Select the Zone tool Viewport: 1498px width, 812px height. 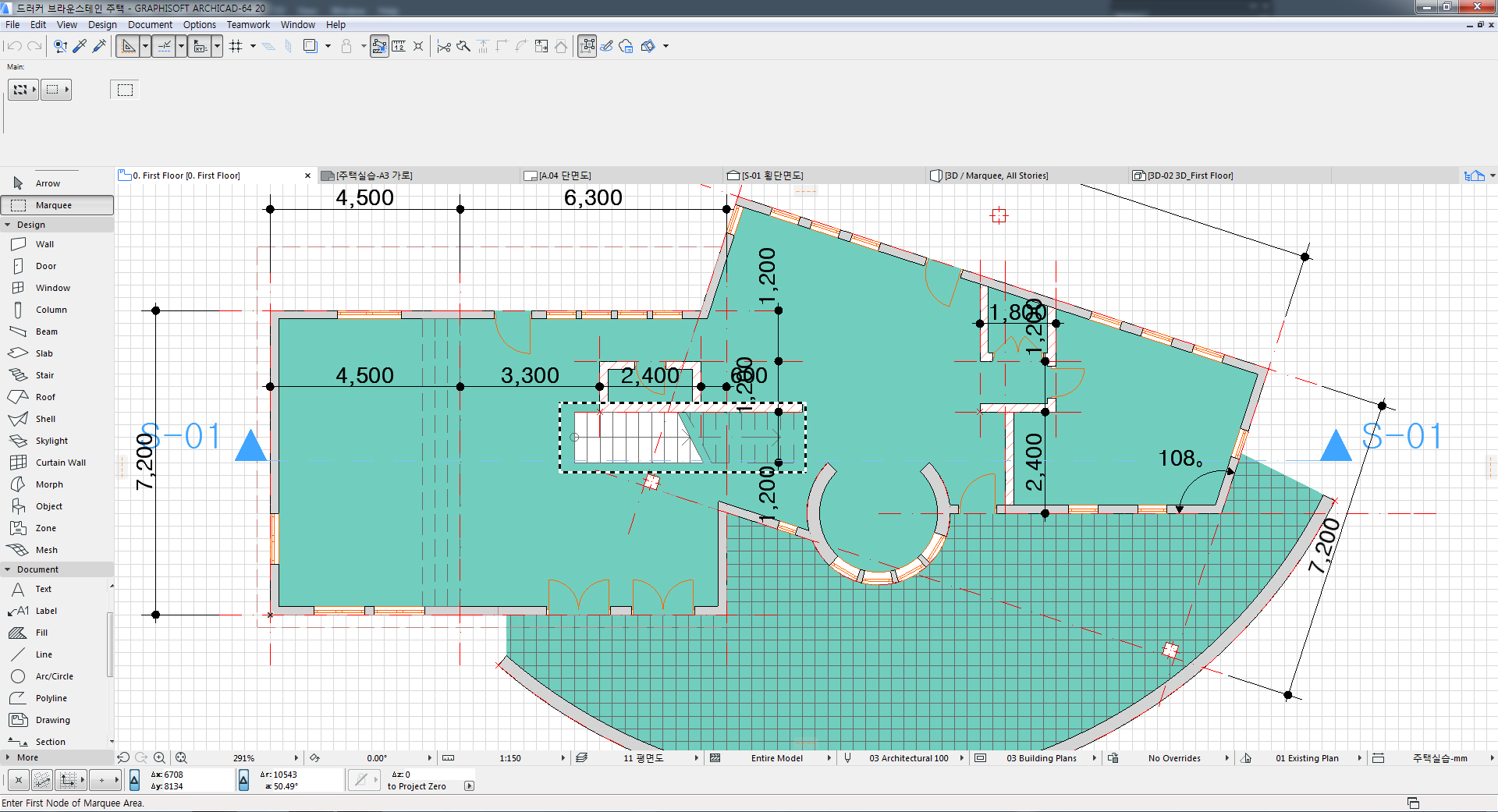57,528
